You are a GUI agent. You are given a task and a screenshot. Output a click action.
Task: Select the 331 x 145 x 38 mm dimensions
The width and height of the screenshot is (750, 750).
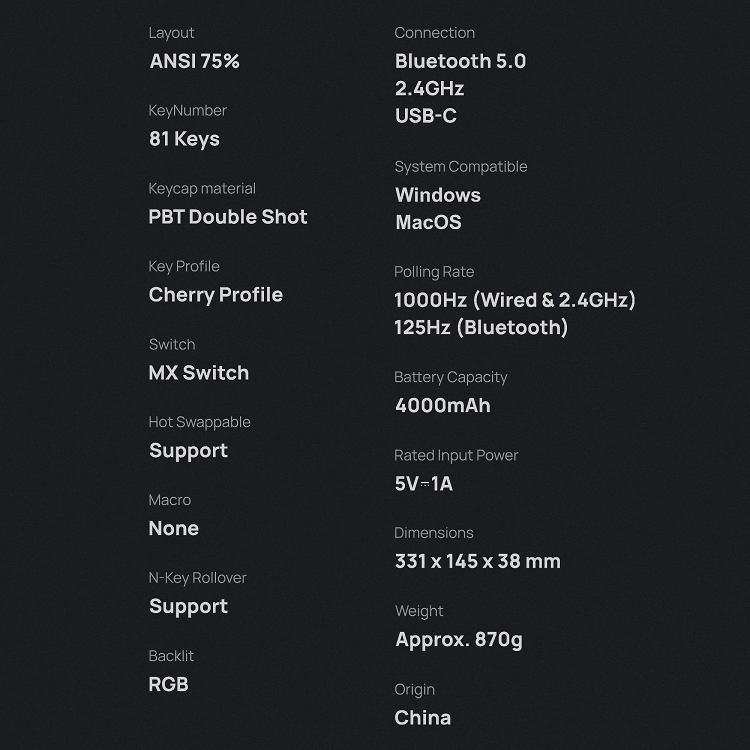tap(477, 561)
